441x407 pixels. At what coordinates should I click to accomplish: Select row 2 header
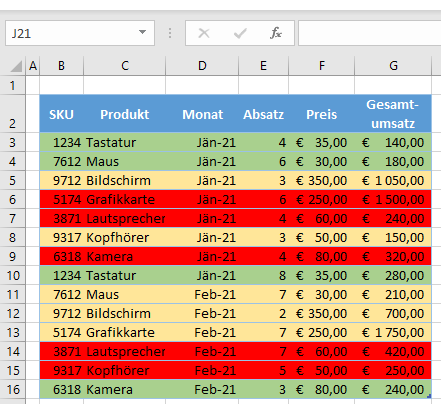click(13, 114)
